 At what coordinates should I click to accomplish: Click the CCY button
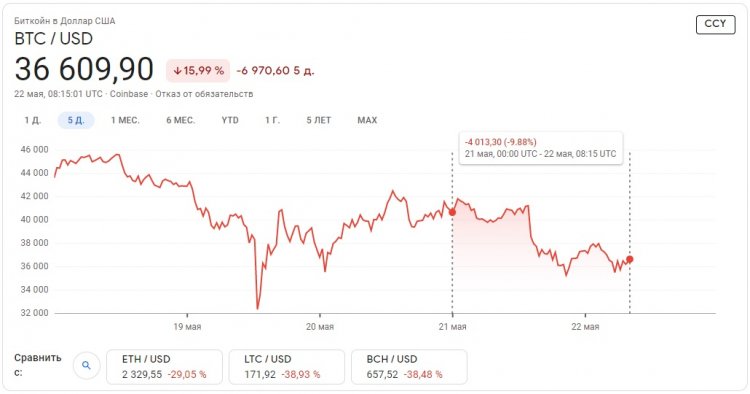click(716, 24)
